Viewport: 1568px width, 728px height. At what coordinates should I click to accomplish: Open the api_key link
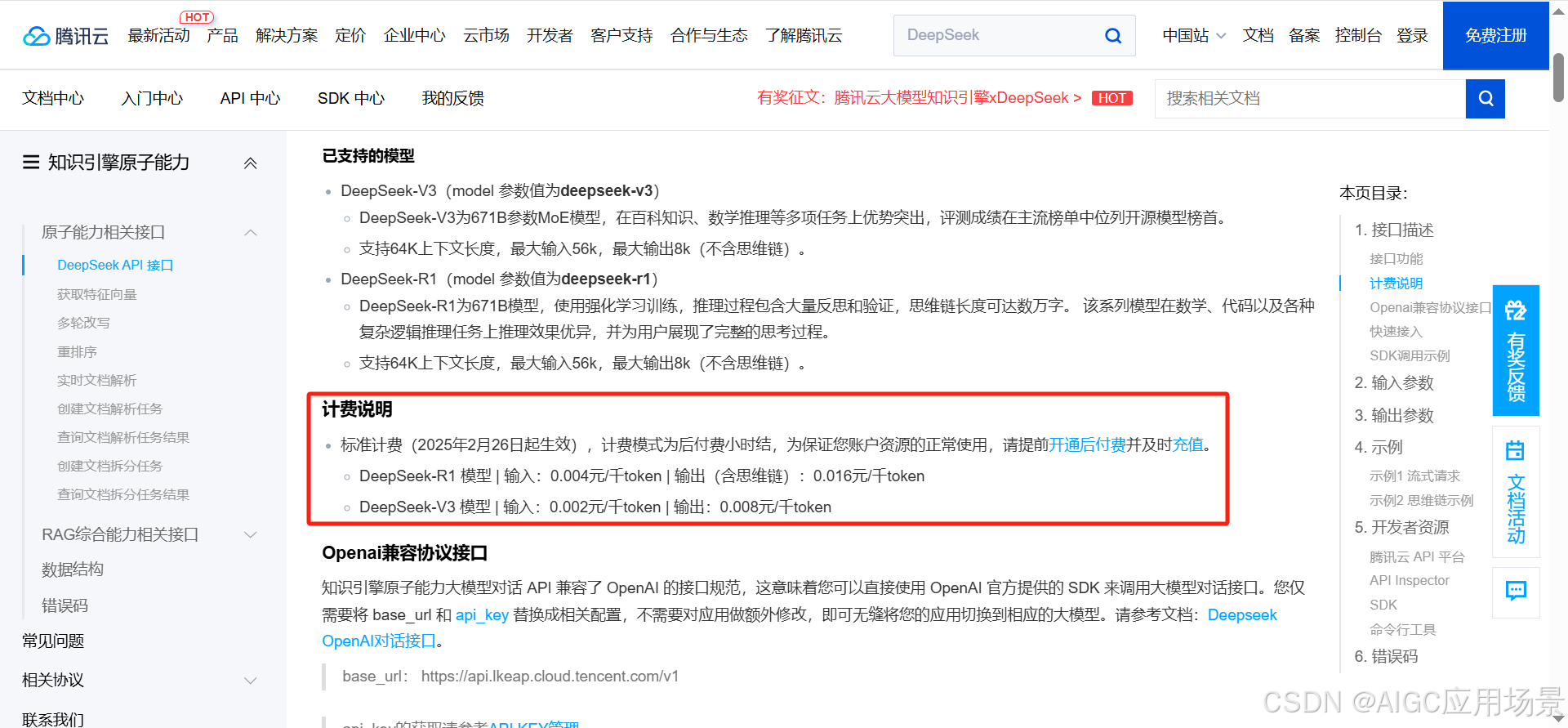pos(482,615)
